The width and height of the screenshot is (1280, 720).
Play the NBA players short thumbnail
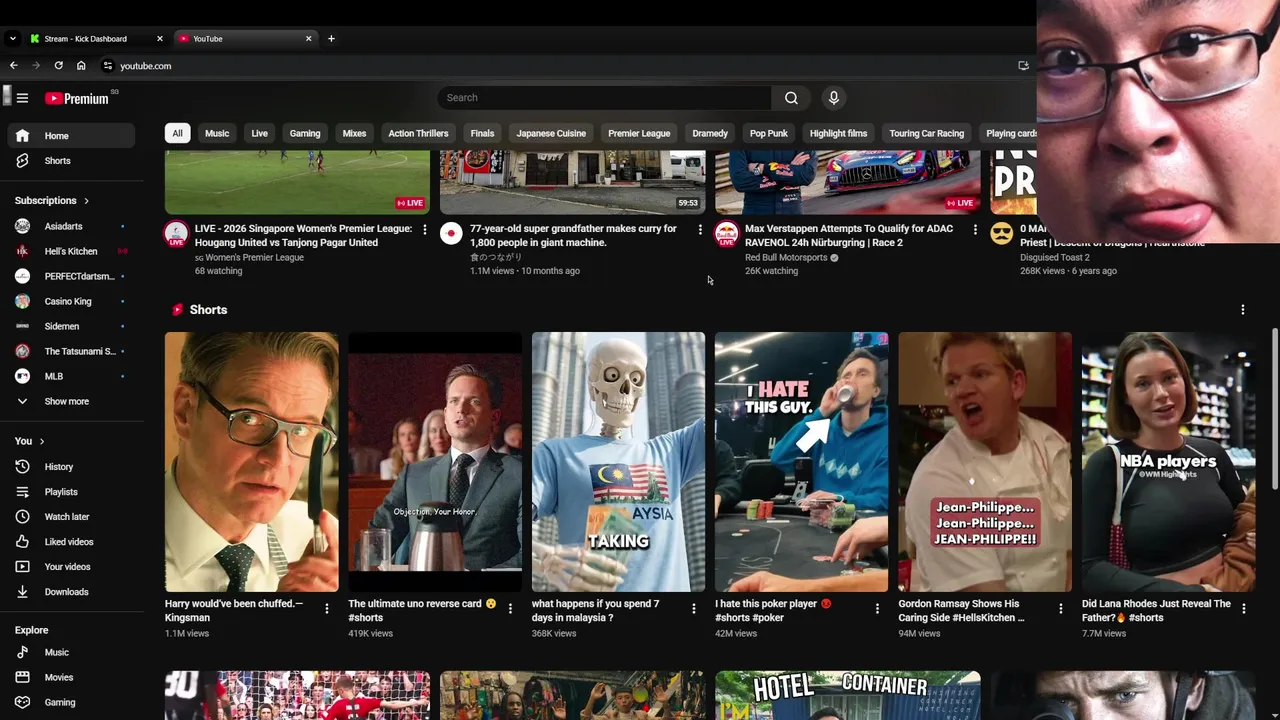pos(1168,462)
